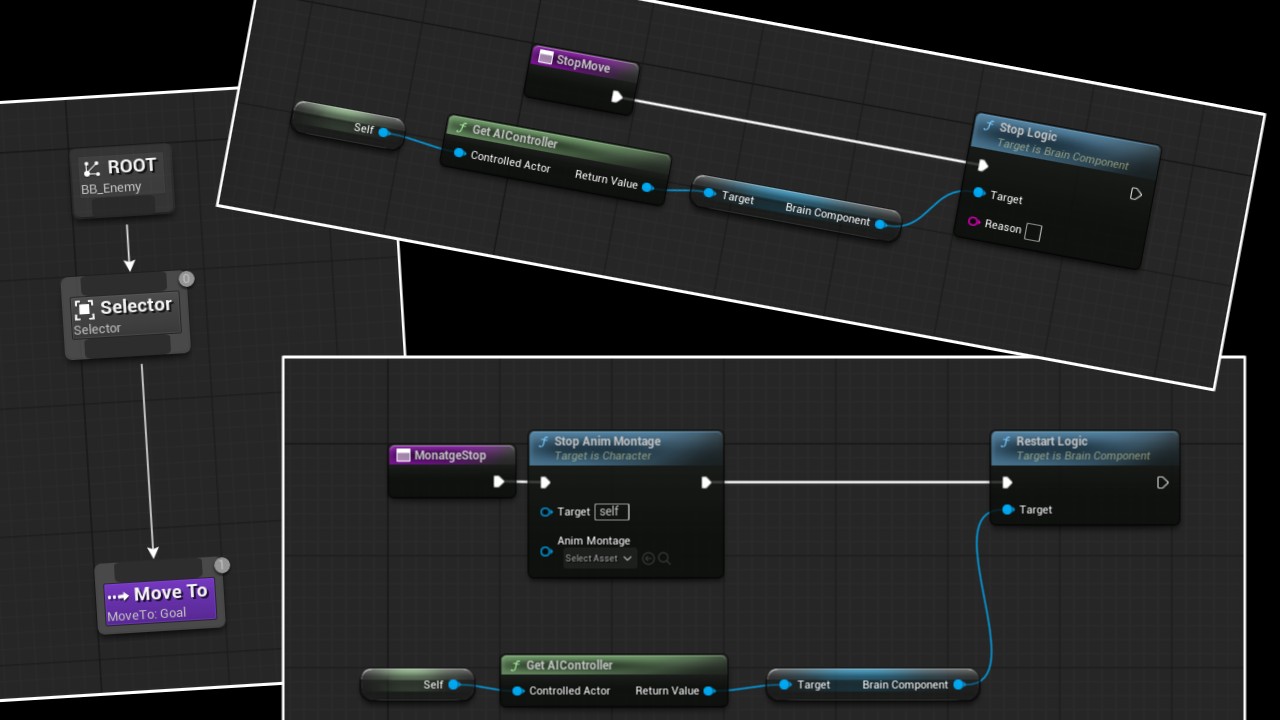1280x720 pixels.
Task: Click the Stop Anim Montage execution output pin
Action: [706, 482]
